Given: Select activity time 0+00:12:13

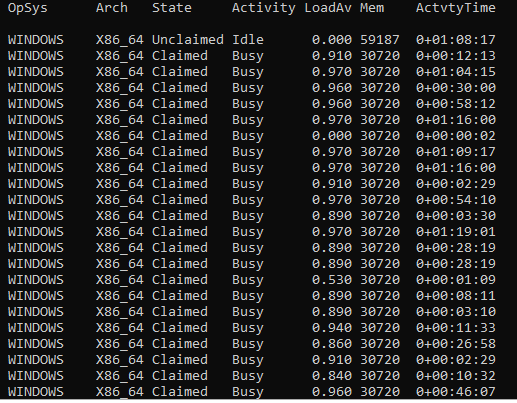Looking at the screenshot, I should (x=456, y=56).
